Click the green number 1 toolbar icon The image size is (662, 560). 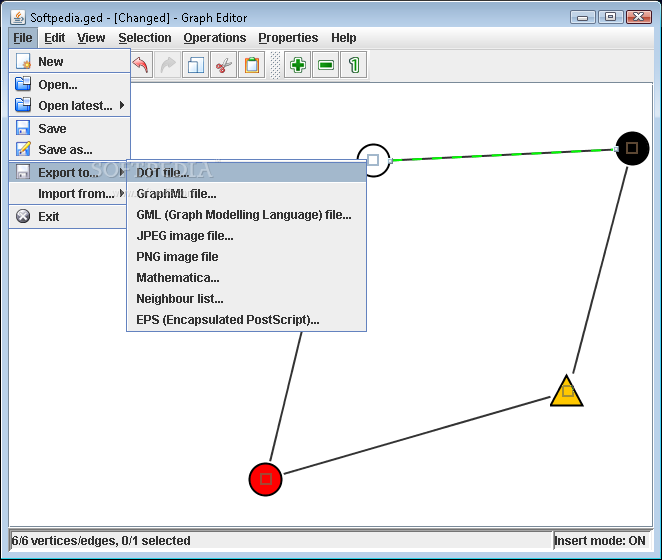[x=354, y=65]
